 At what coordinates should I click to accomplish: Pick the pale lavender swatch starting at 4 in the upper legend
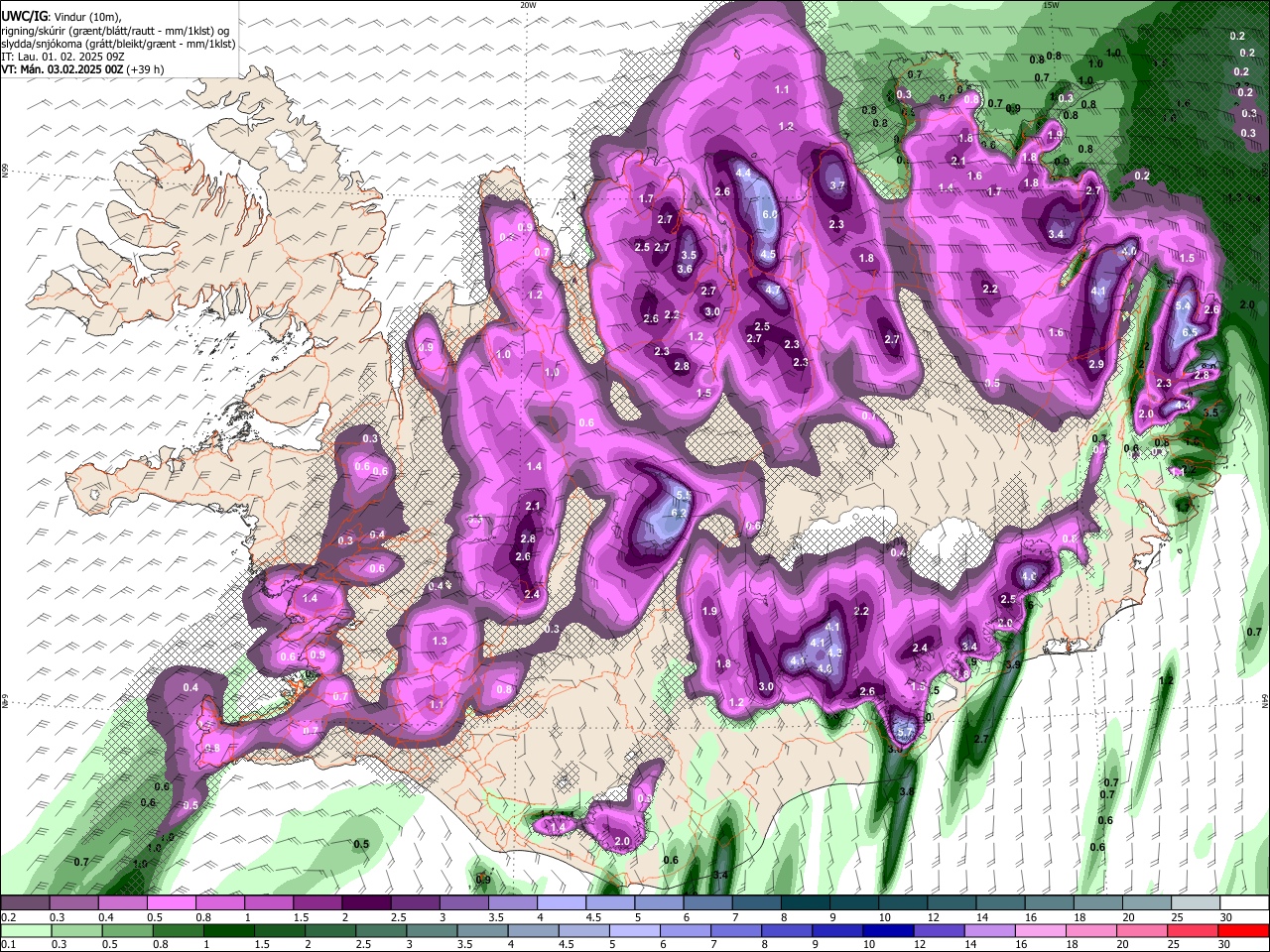pos(561,902)
